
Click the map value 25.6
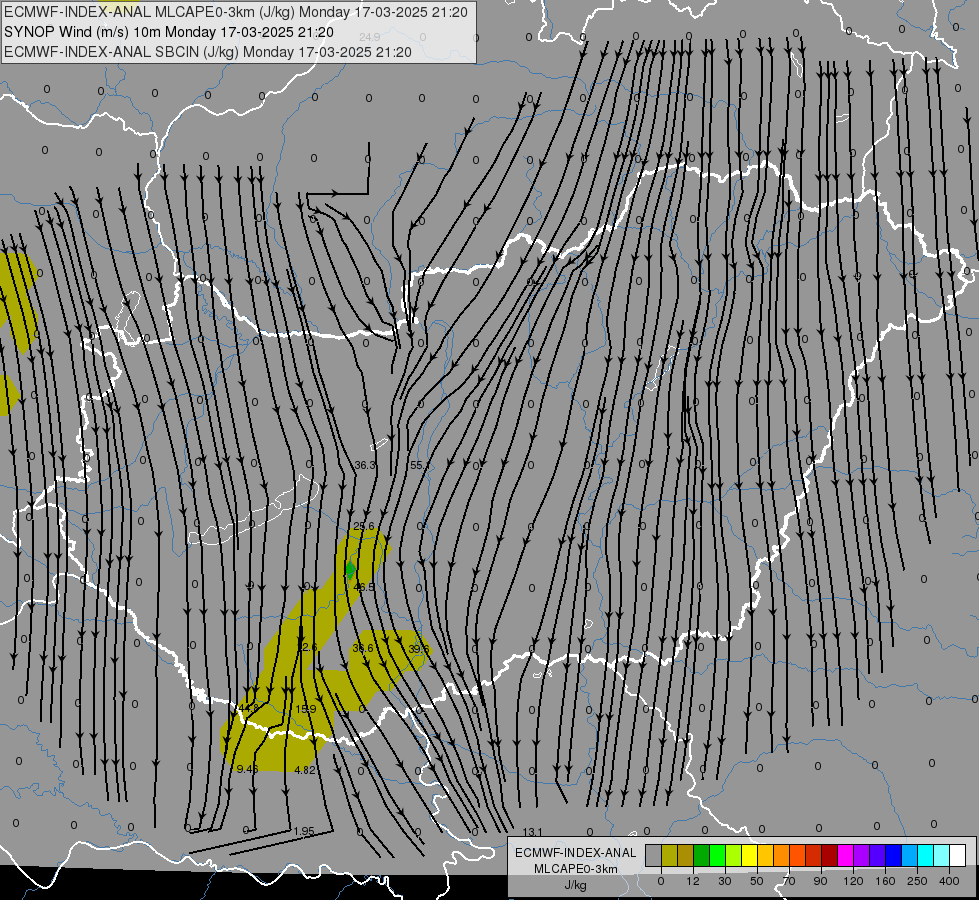pyautogui.click(x=364, y=527)
